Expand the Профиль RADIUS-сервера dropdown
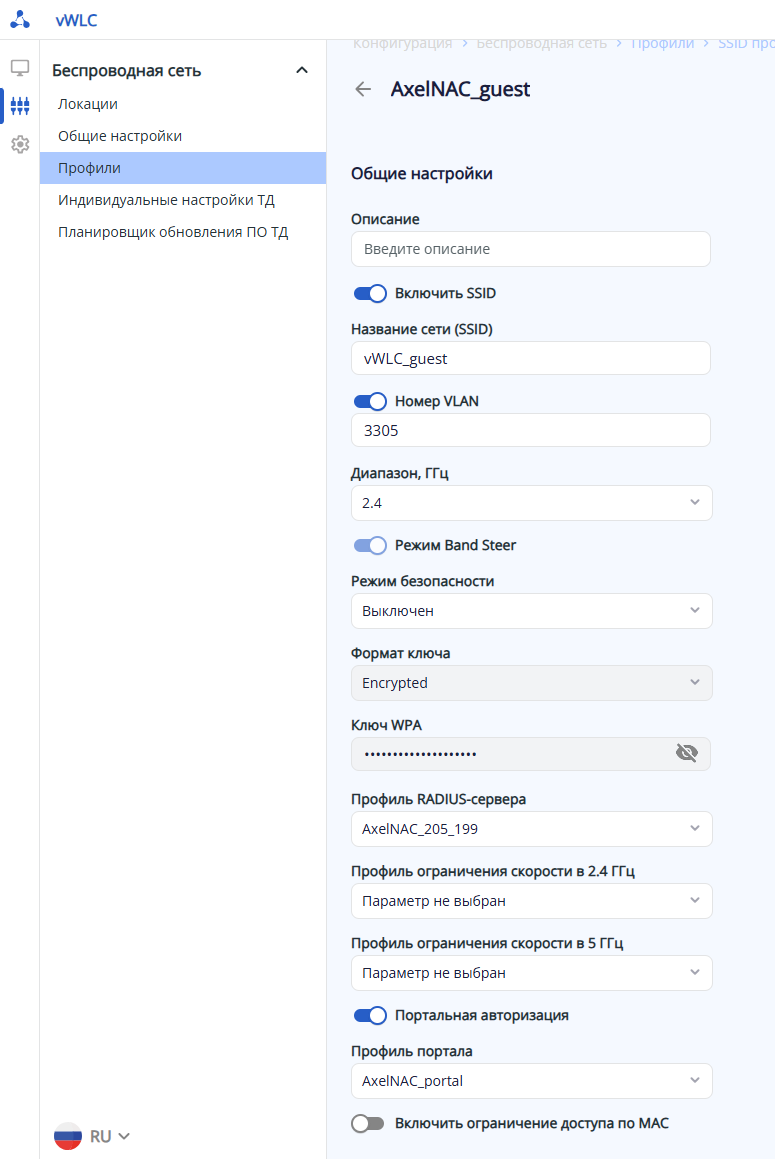Screen dimensions: 775x1159 pyautogui.click(x=531, y=829)
